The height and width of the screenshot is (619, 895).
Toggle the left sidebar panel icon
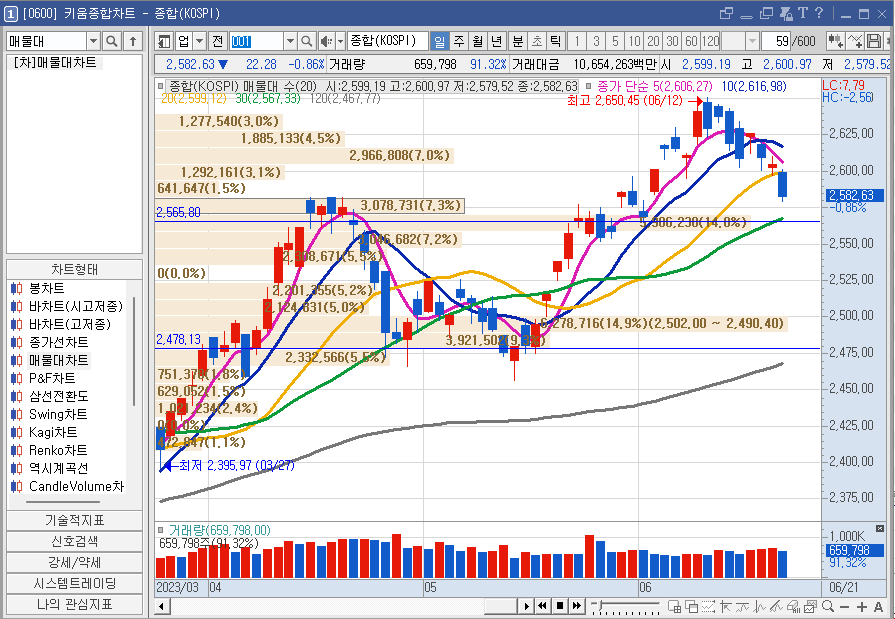(x=164, y=41)
